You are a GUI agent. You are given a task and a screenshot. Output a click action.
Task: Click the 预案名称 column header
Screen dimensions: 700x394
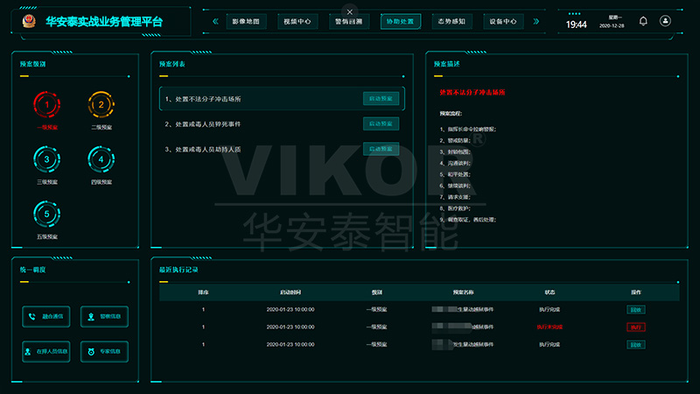[463, 292]
